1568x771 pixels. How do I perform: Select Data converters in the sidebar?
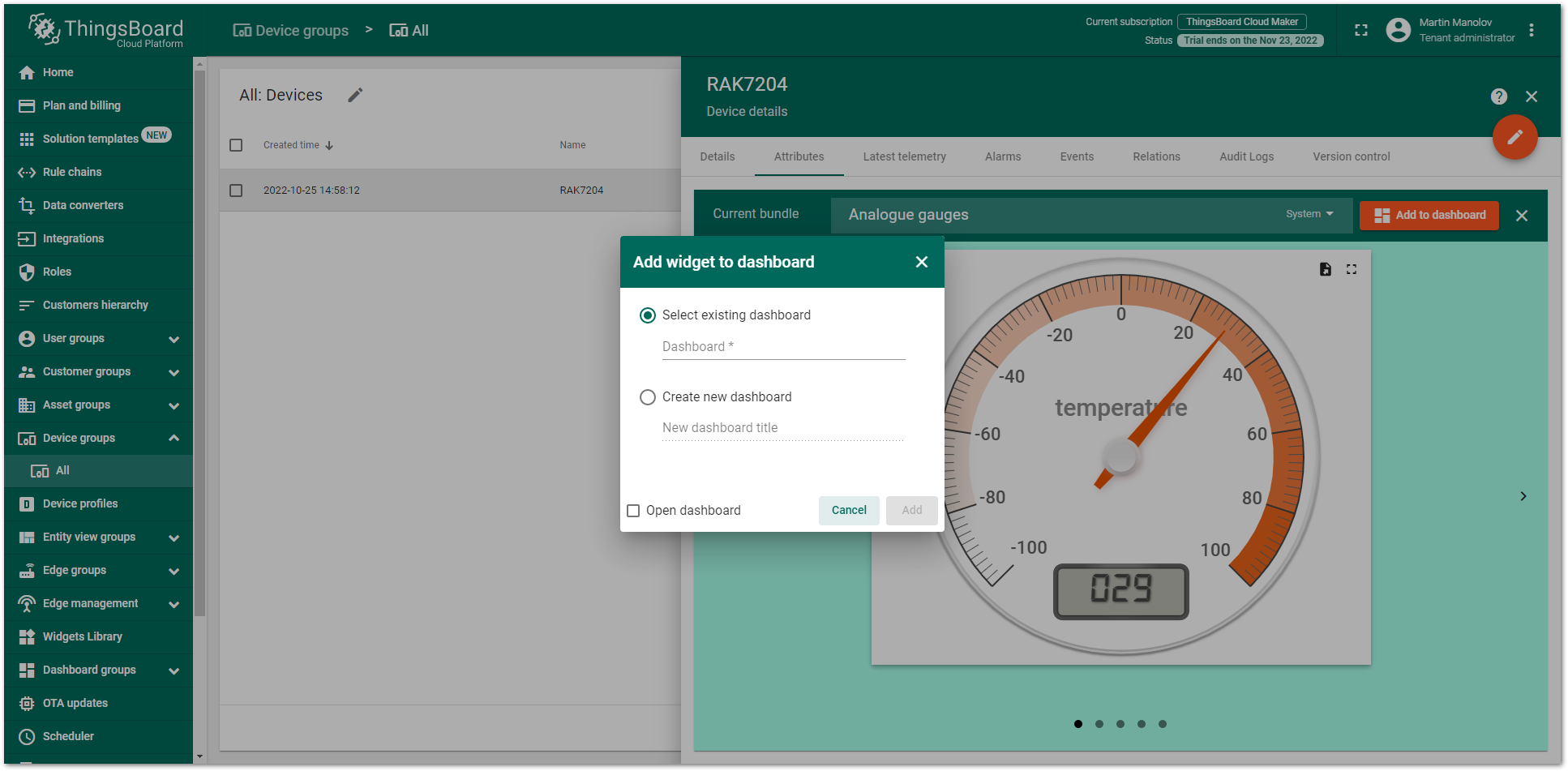click(83, 205)
